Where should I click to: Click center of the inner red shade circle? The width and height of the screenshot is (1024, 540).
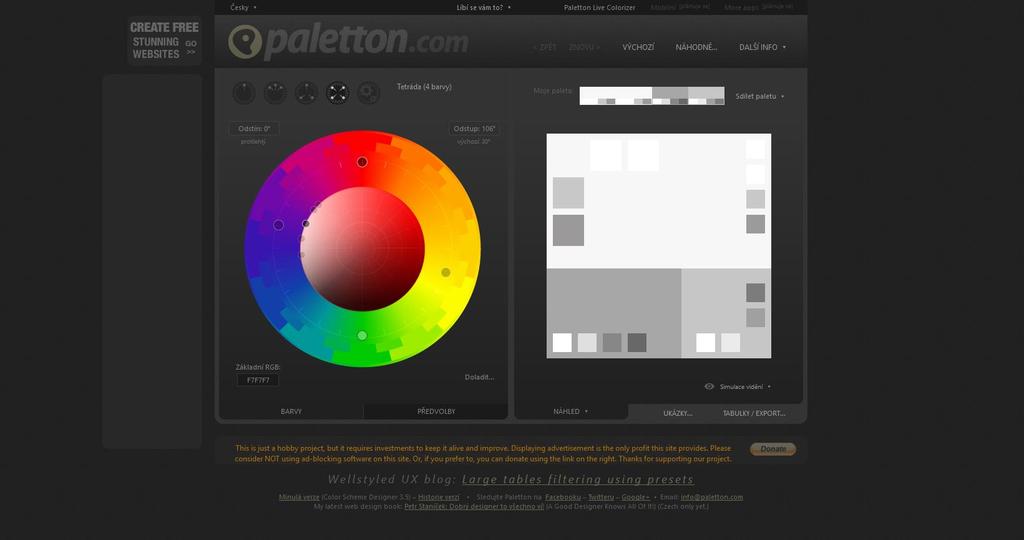click(x=362, y=249)
